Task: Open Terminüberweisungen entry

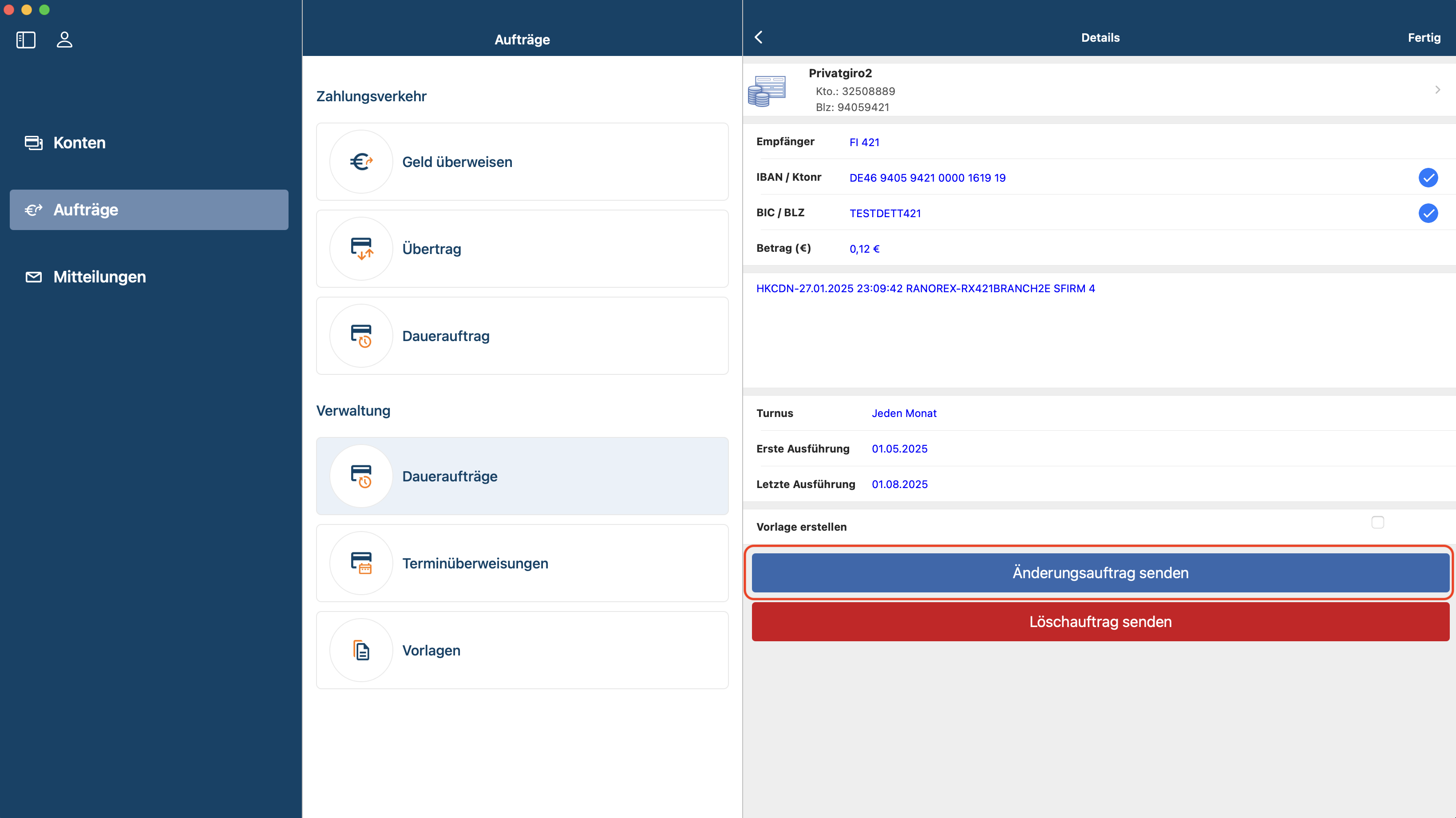Action: (x=522, y=563)
